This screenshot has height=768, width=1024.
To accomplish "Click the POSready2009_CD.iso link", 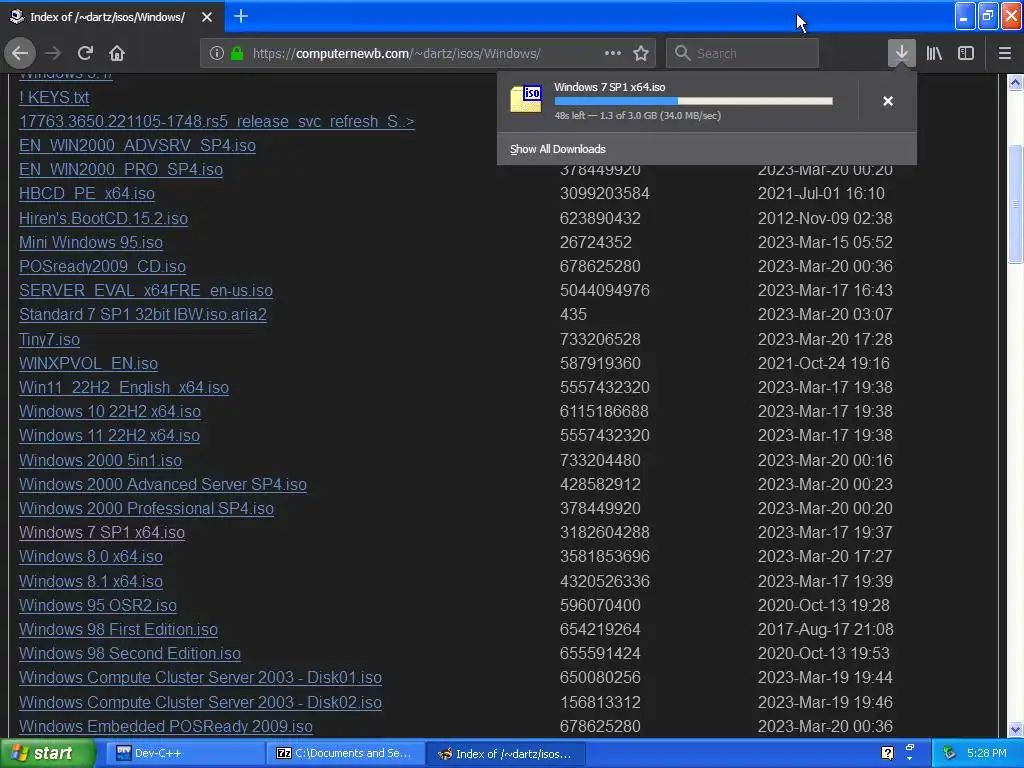I will 103,266.
